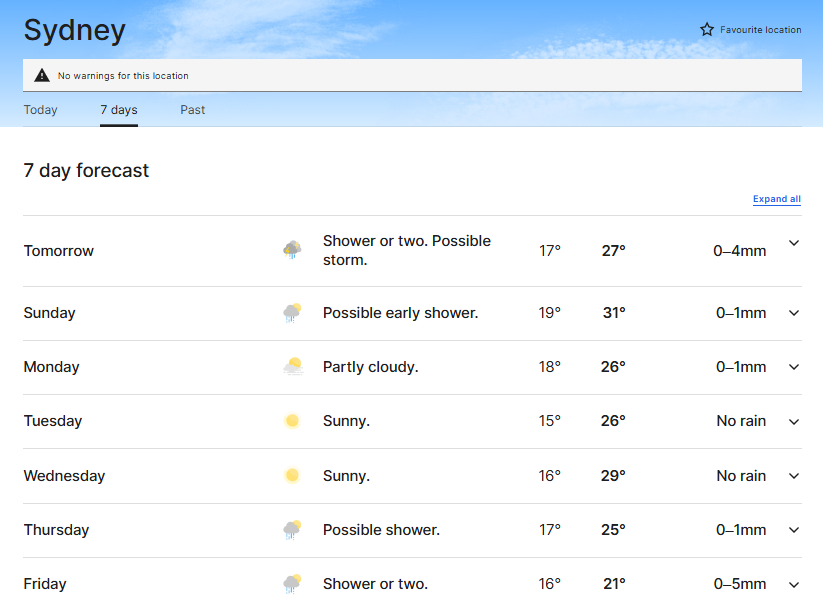Click Friday's shower weather icon
Screen dimensions: 823x613
[x=292, y=583]
